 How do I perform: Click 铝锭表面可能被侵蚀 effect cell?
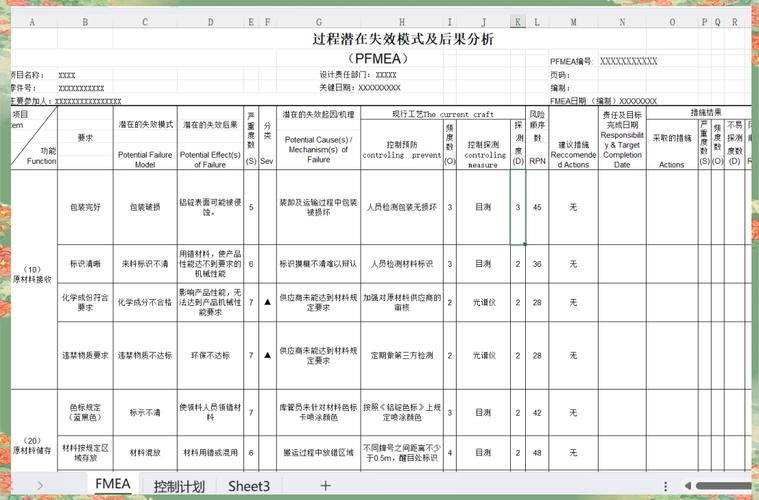click(210, 207)
